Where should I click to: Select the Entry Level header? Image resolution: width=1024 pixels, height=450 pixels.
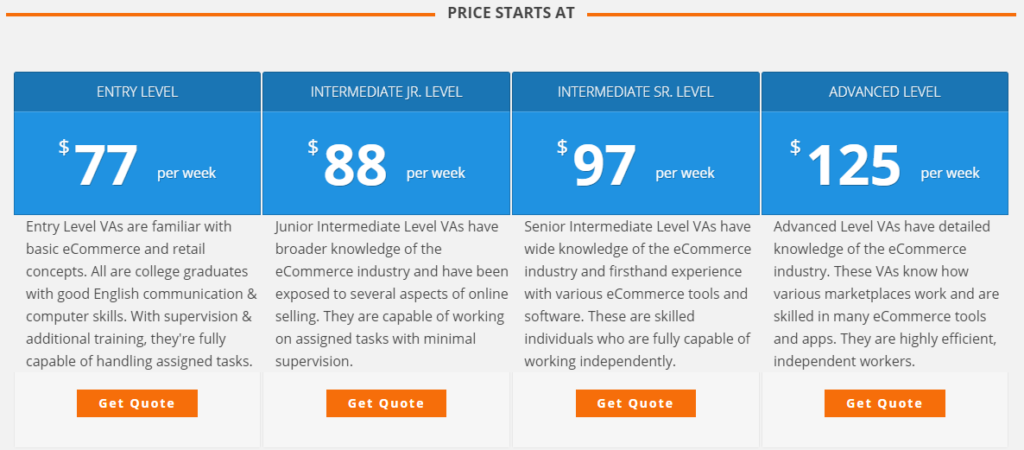click(137, 92)
